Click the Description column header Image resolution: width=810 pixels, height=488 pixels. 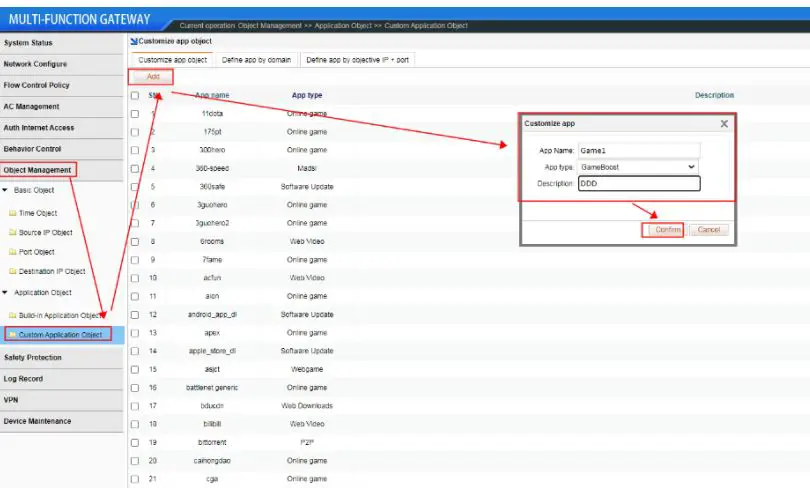[714, 95]
